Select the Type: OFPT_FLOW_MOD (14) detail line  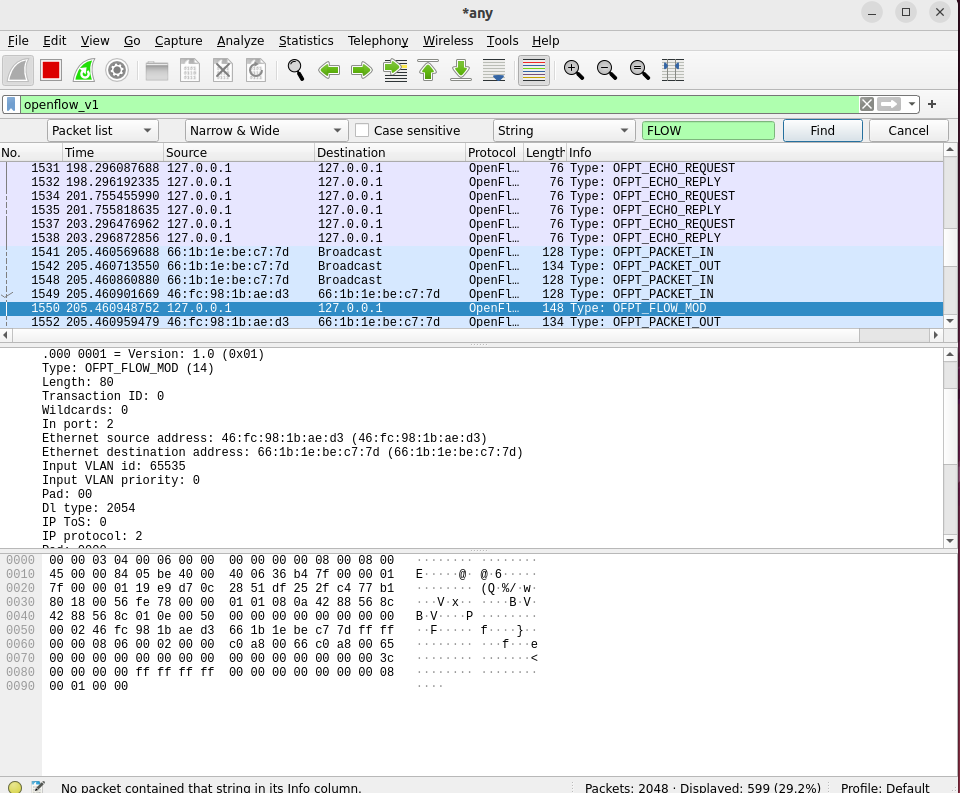tap(127, 368)
